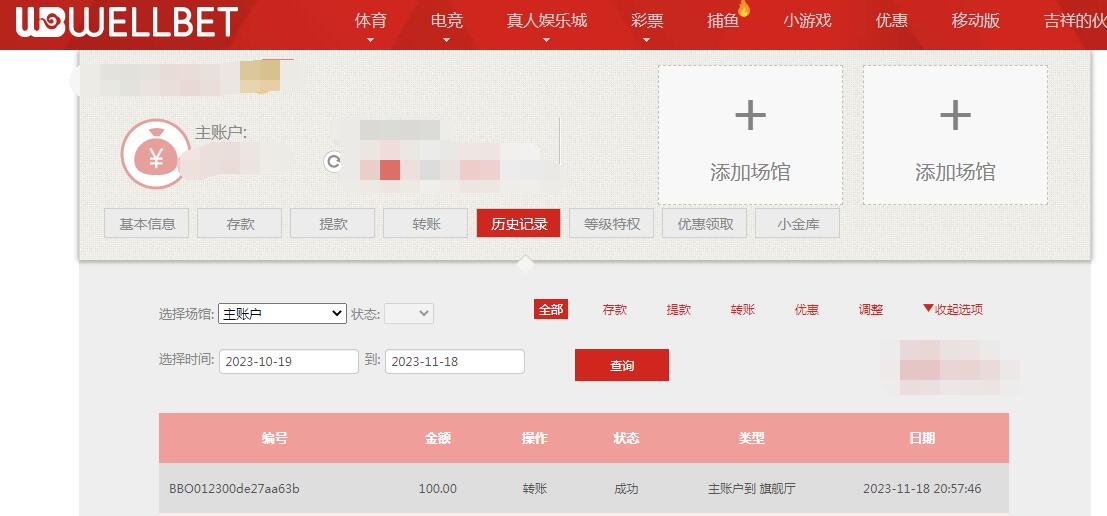Switch to 优惠领取 tab
The height and width of the screenshot is (516, 1107).
(x=705, y=224)
